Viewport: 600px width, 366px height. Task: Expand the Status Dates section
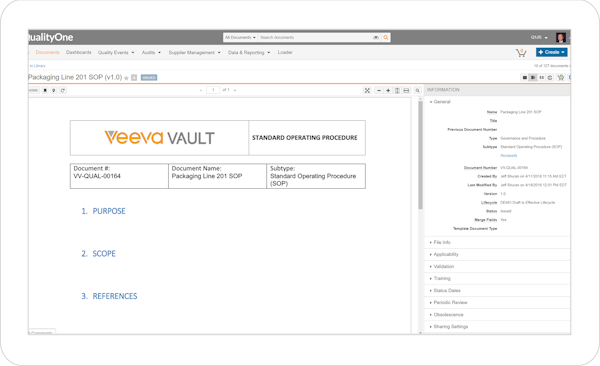pos(445,291)
